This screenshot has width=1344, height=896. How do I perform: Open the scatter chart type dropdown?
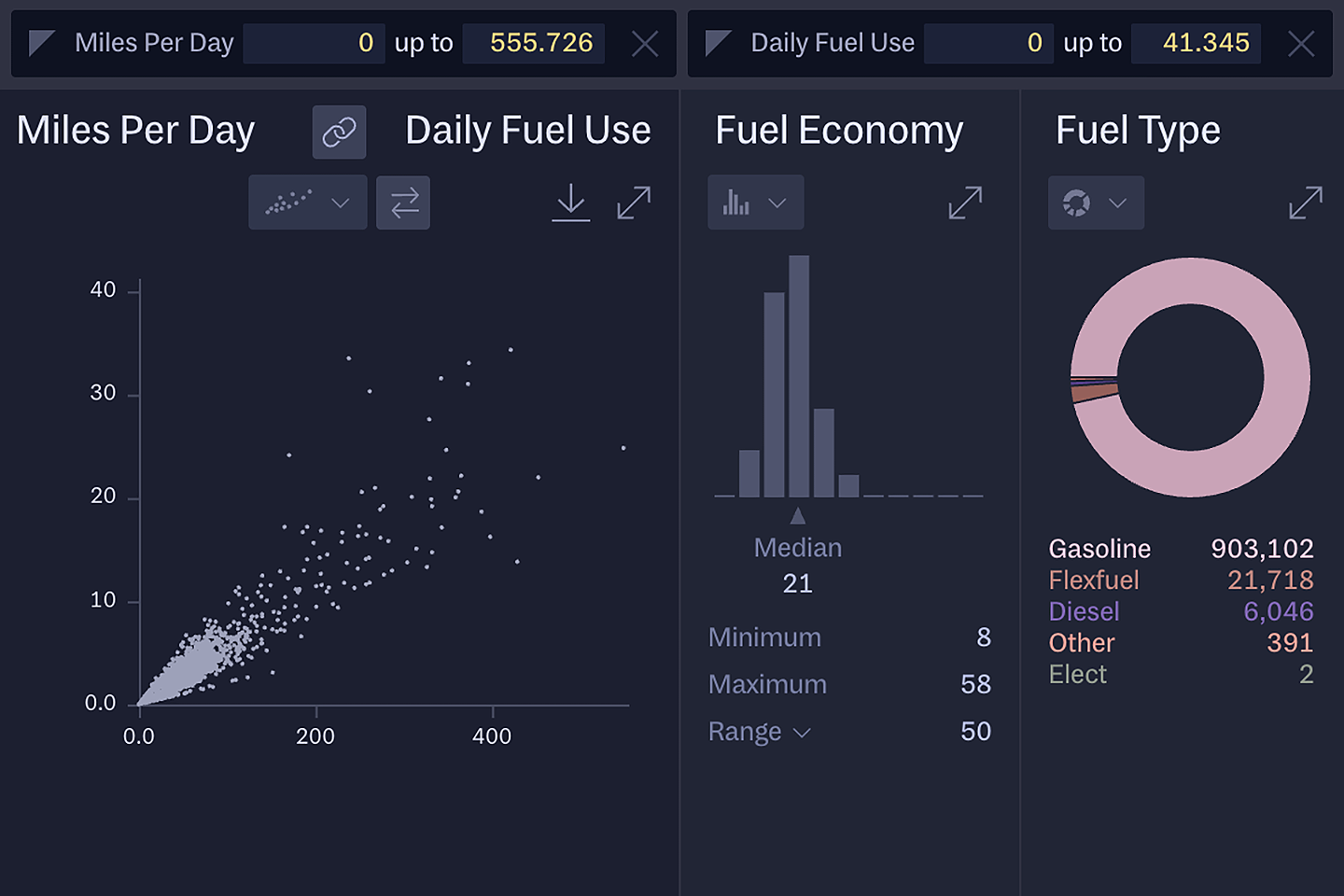coord(307,203)
